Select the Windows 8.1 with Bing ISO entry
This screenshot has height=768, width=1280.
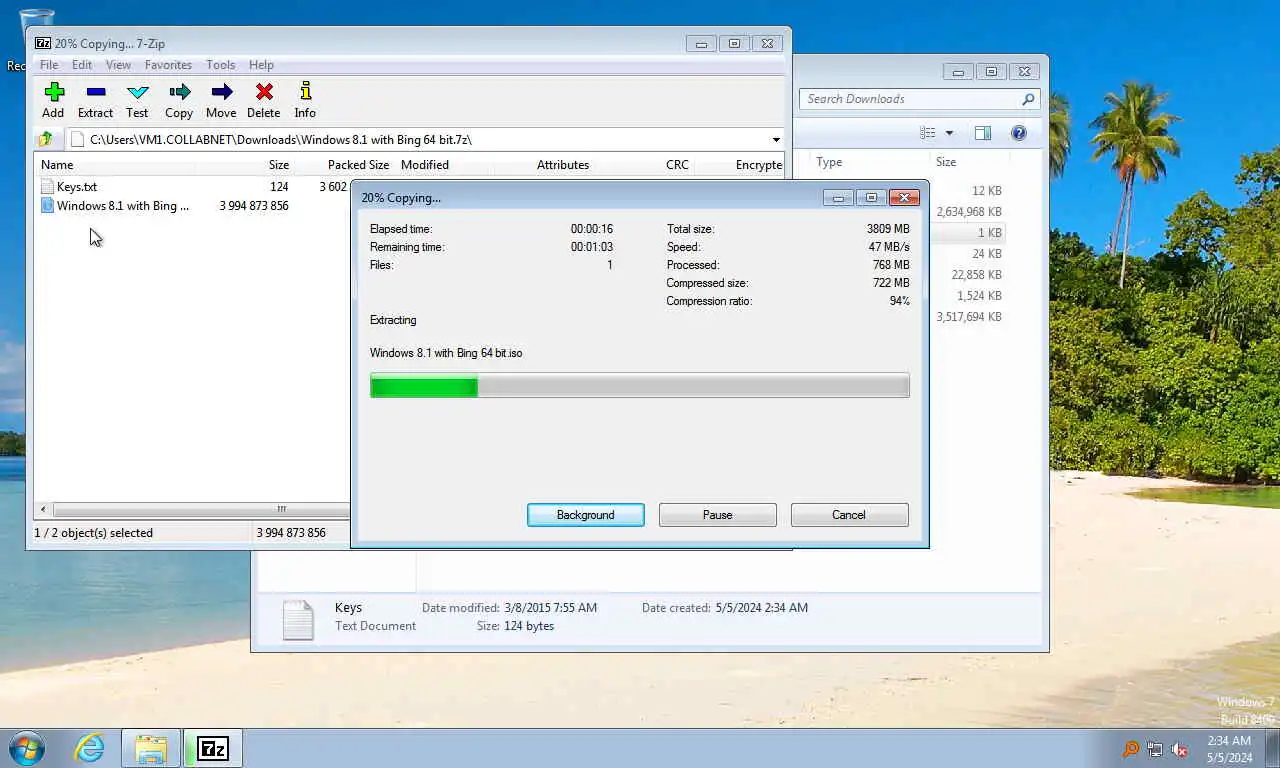point(123,206)
